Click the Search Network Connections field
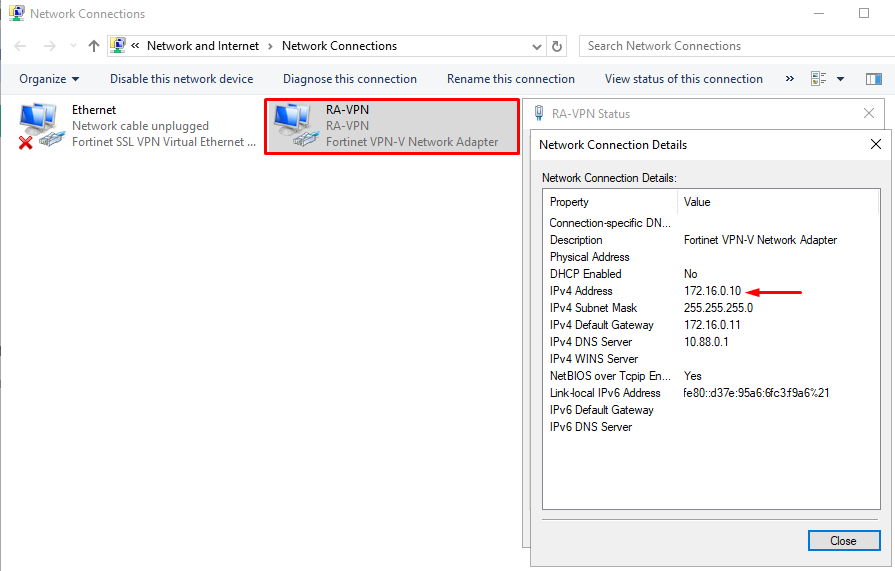This screenshot has height=571, width=895. click(x=736, y=46)
